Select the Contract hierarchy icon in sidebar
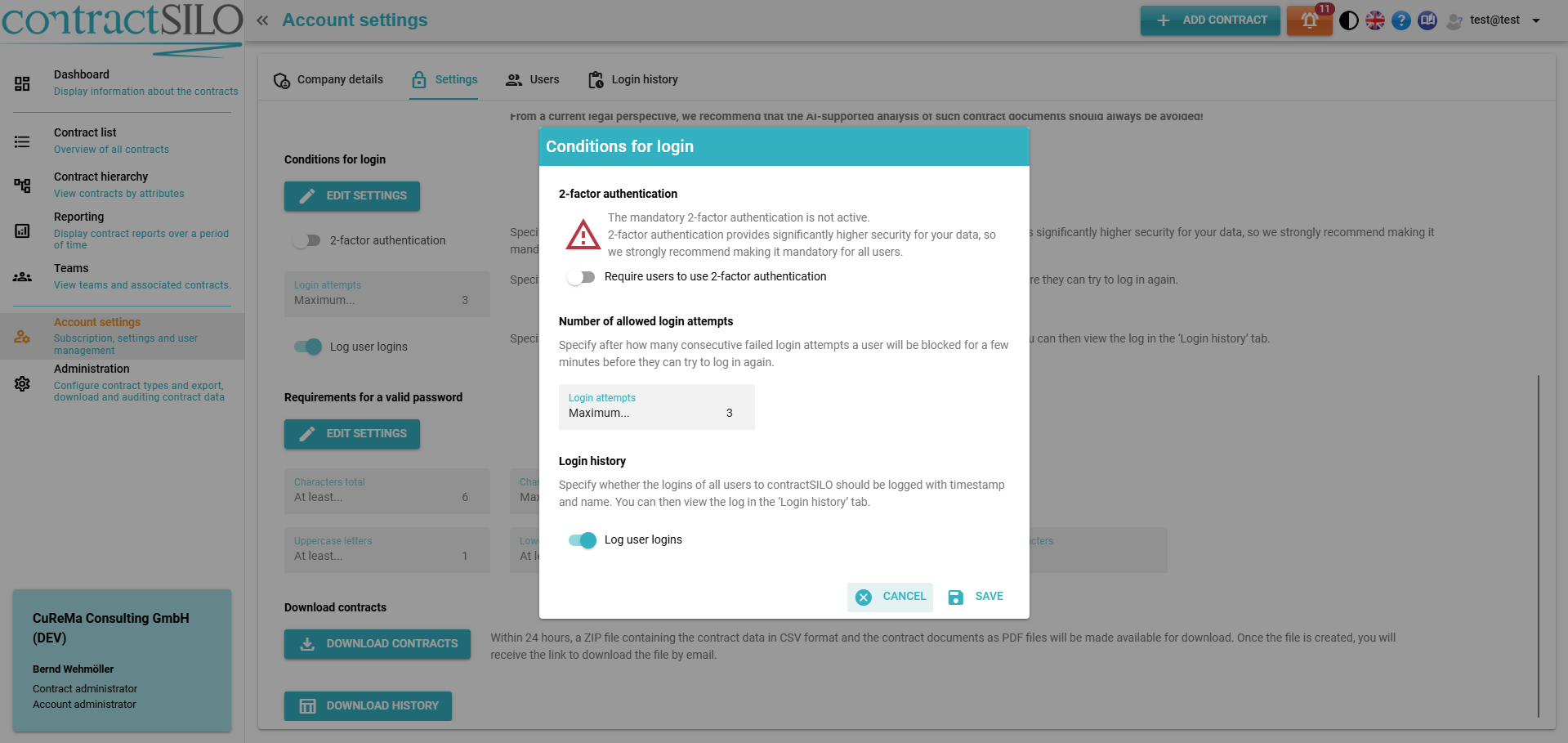The image size is (1568, 743). (22, 185)
